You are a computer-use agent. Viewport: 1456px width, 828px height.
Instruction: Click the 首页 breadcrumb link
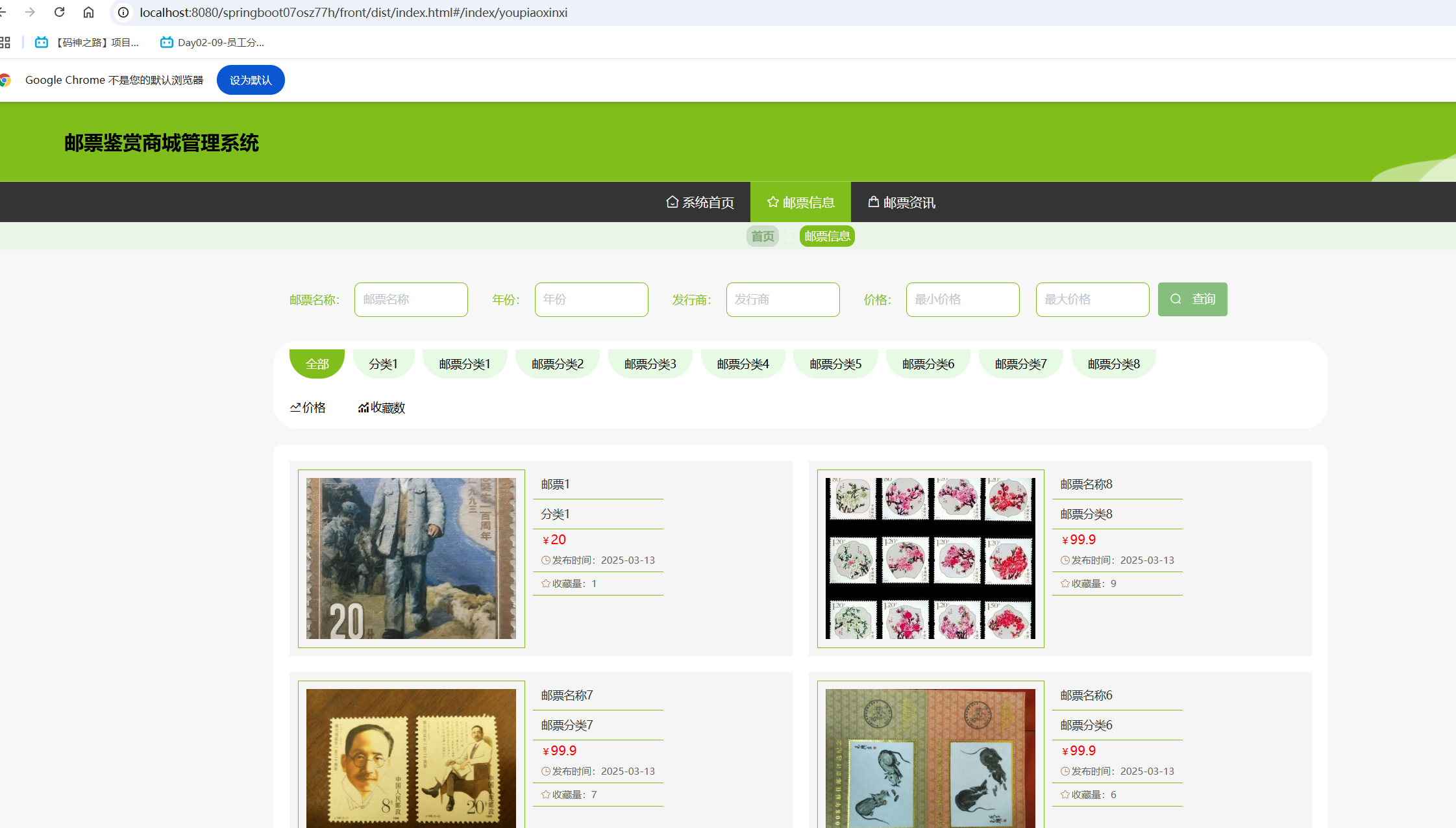tap(762, 236)
